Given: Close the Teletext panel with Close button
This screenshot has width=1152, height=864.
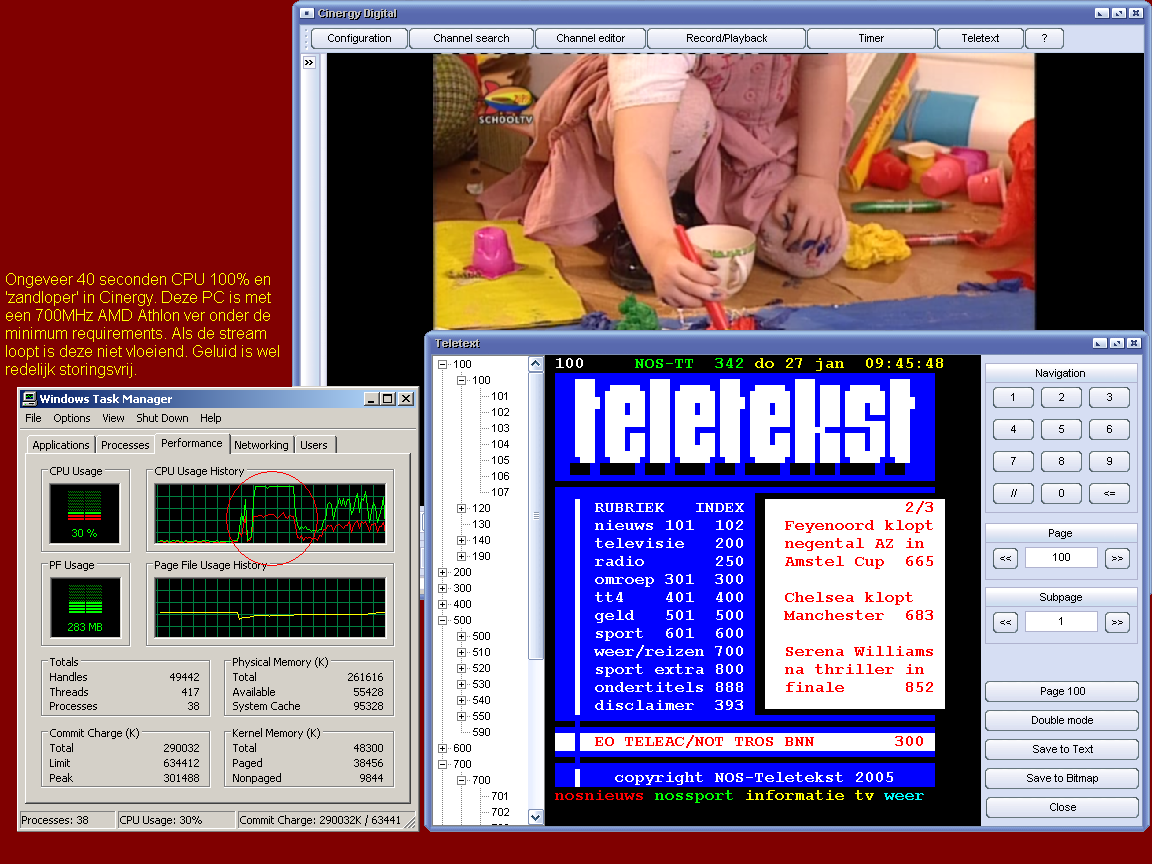Looking at the screenshot, I should (x=1062, y=807).
